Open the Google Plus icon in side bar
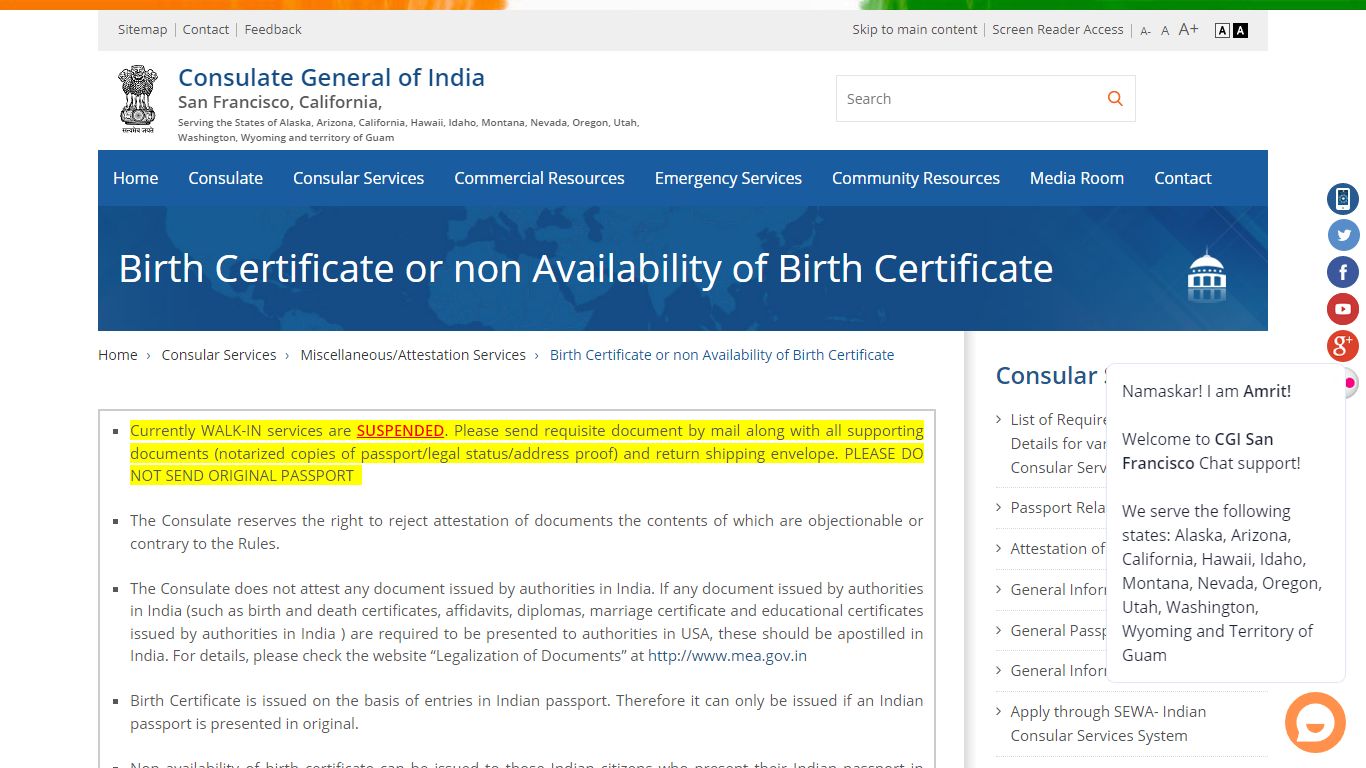1366x768 pixels. click(x=1343, y=346)
